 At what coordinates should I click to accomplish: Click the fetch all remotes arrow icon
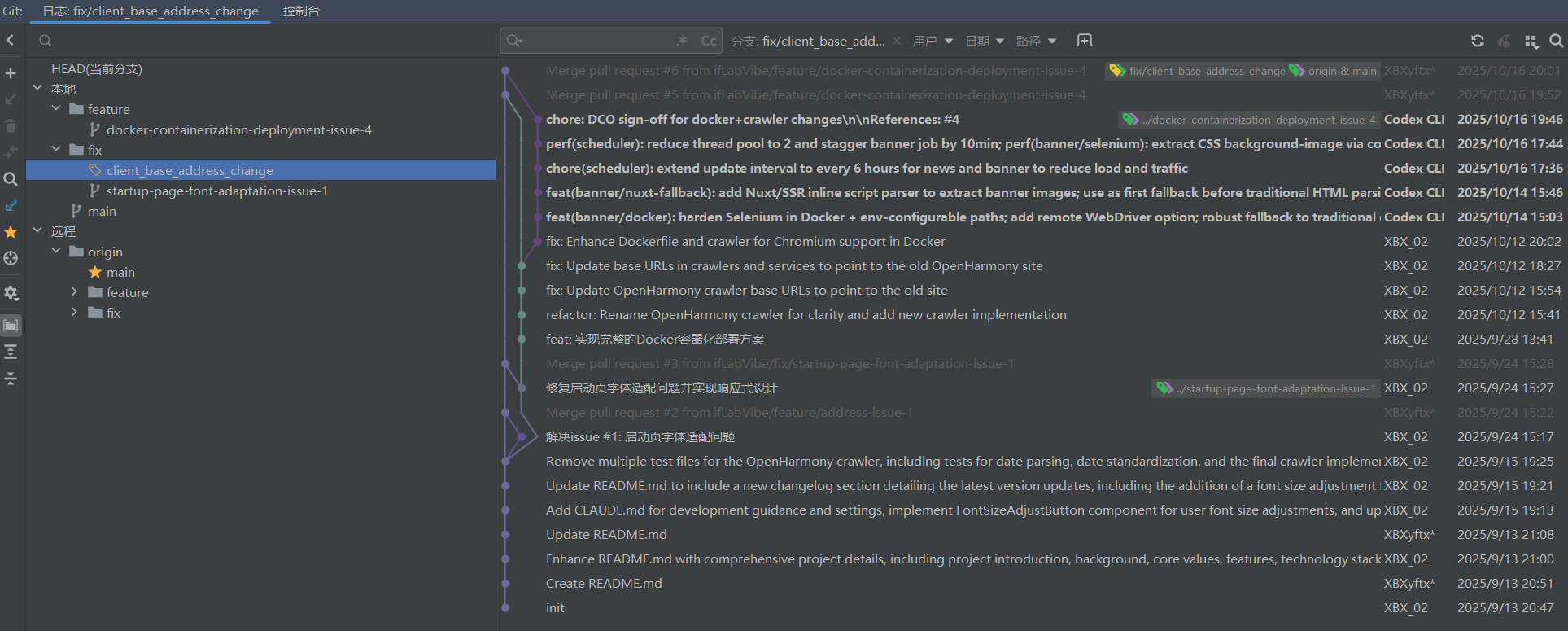[x=11, y=206]
